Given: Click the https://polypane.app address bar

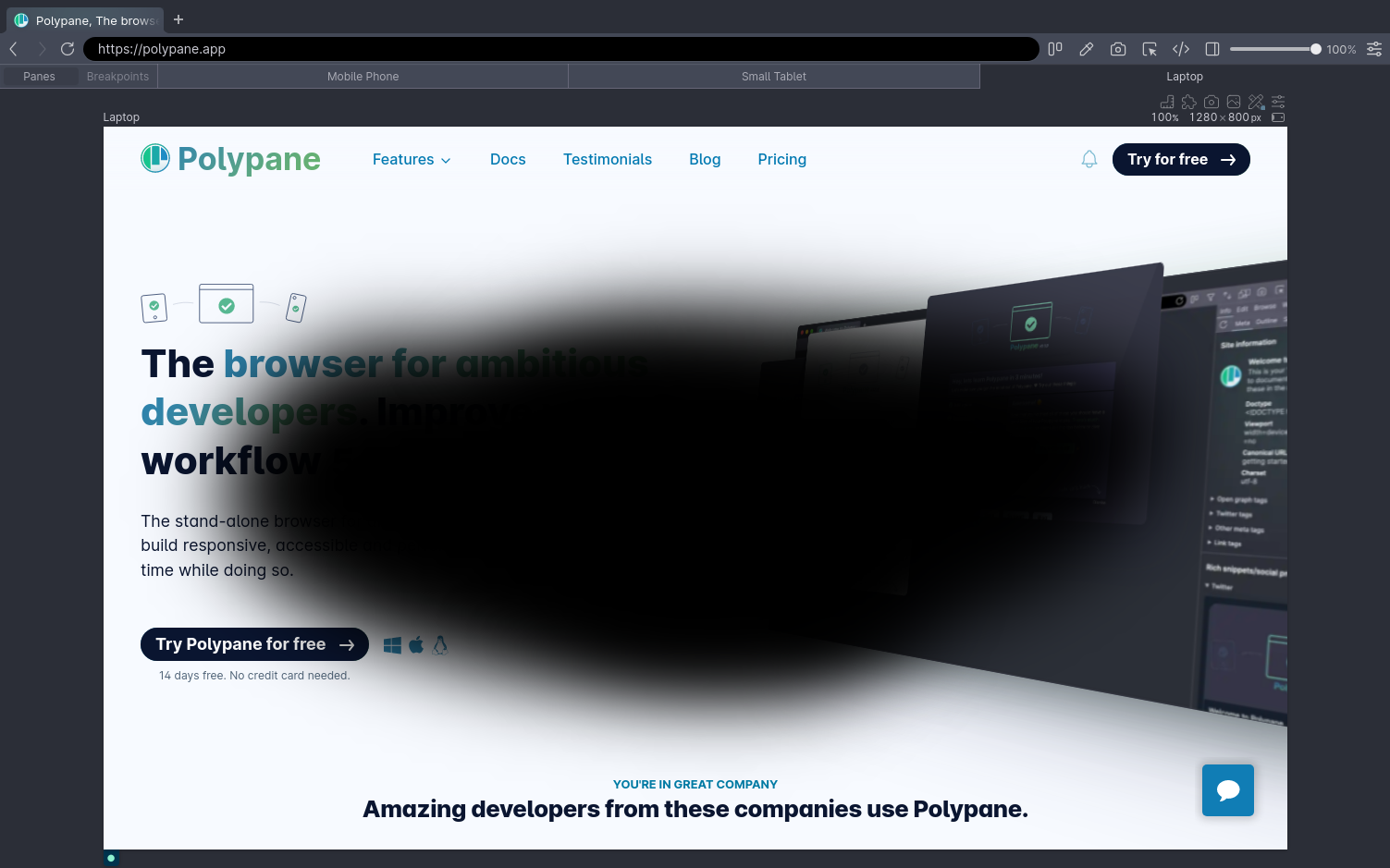Looking at the screenshot, I should (x=561, y=49).
